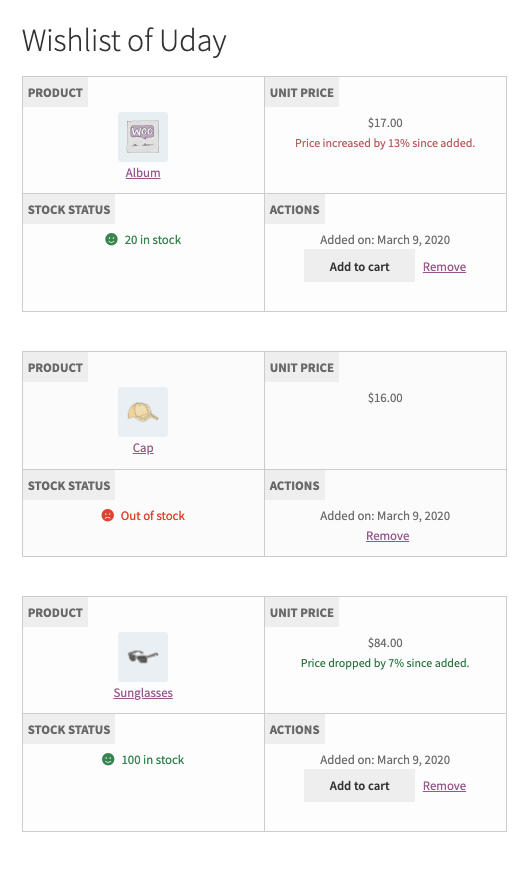Click the green smiley beside 20 in stock
Image resolution: width=531 pixels, height=869 pixels.
(111, 239)
